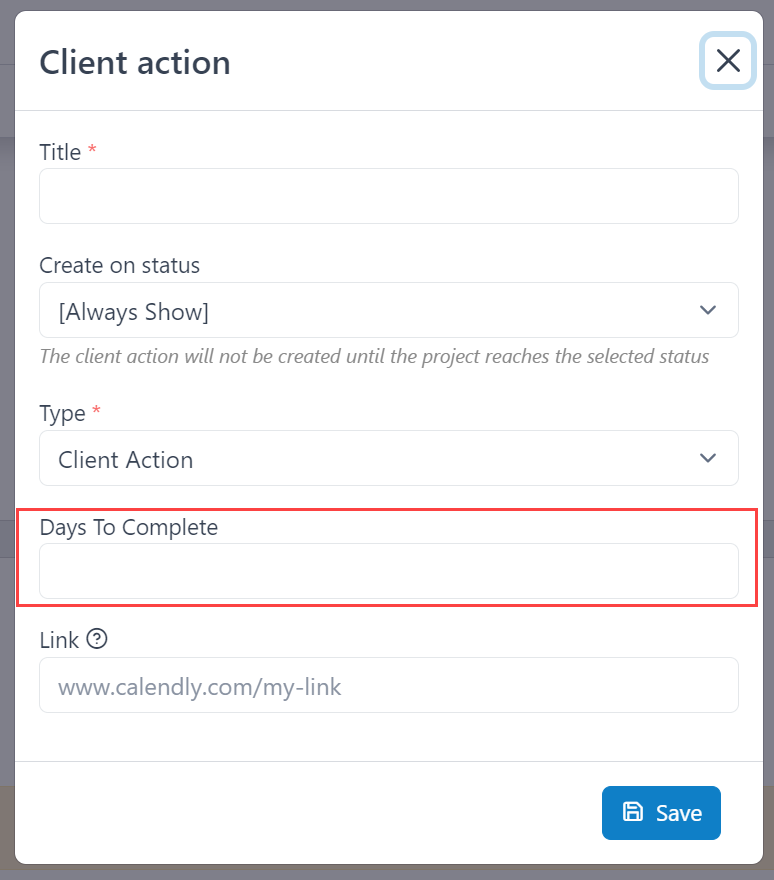Expand the [Always Show] status selector
Image resolution: width=774 pixels, height=880 pixels.
tap(388, 310)
